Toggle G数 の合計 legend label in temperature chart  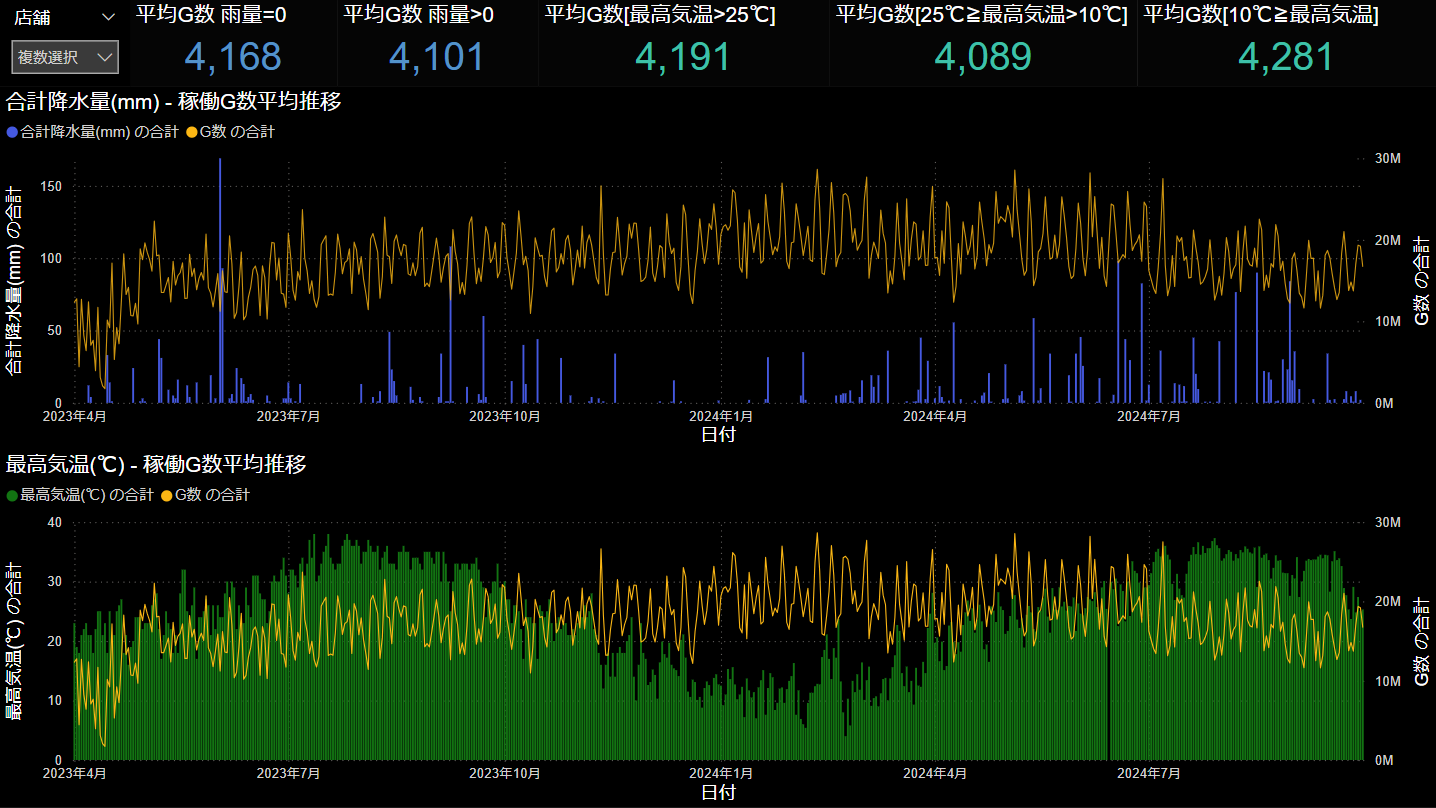coord(212,495)
